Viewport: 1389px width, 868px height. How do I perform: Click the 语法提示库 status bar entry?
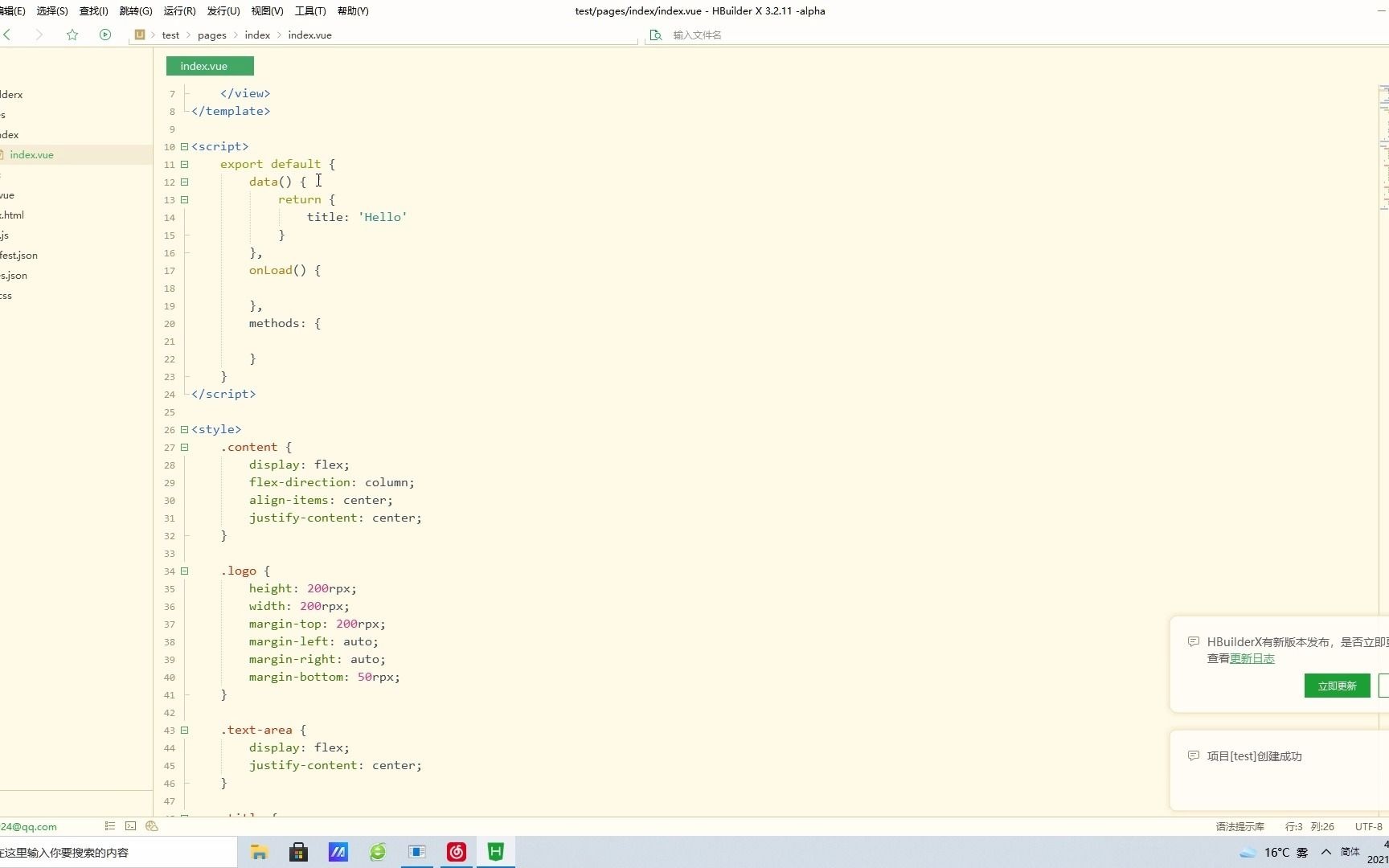1239,826
